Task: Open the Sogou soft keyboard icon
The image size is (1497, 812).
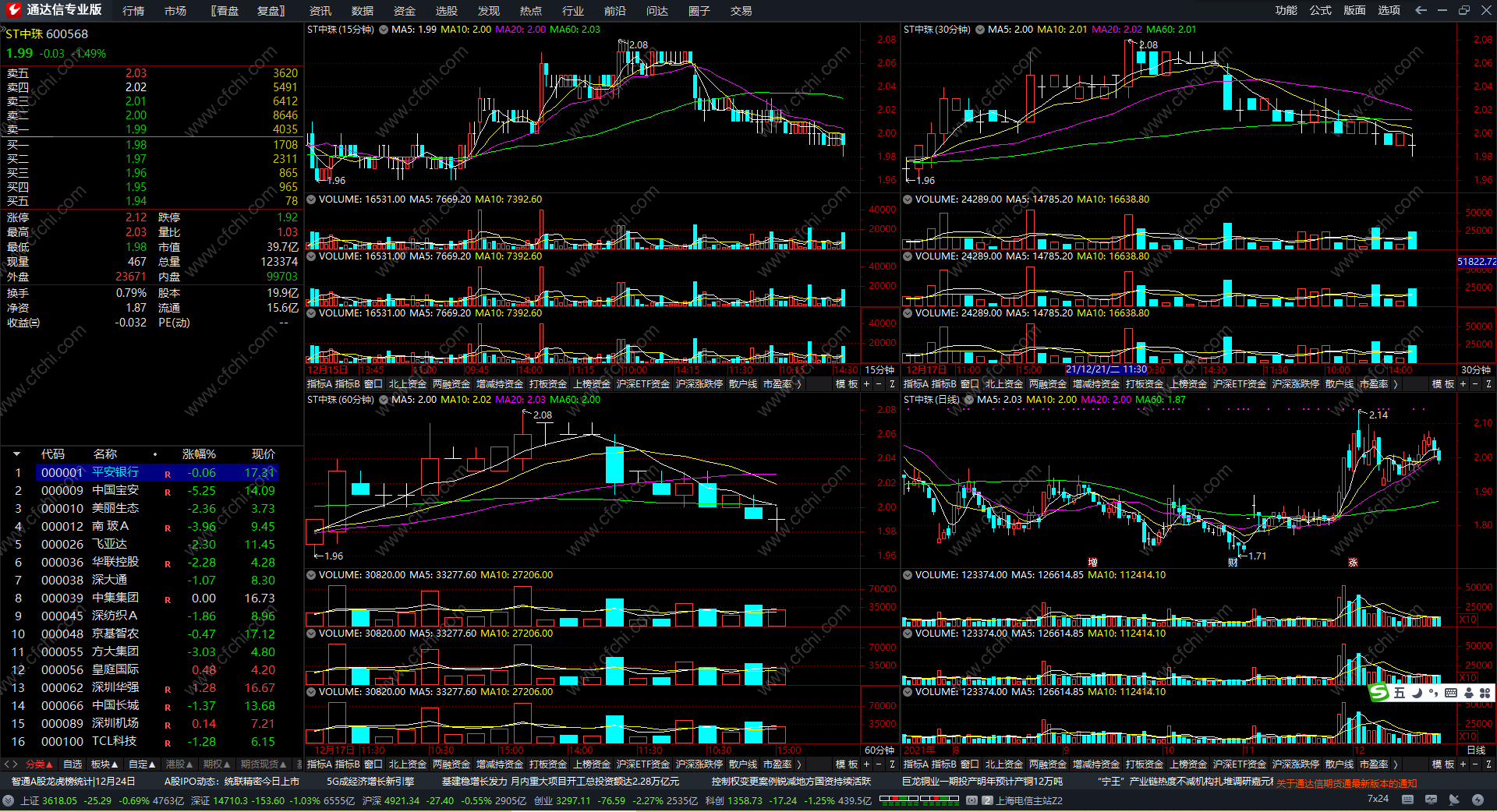Action: [1451, 693]
